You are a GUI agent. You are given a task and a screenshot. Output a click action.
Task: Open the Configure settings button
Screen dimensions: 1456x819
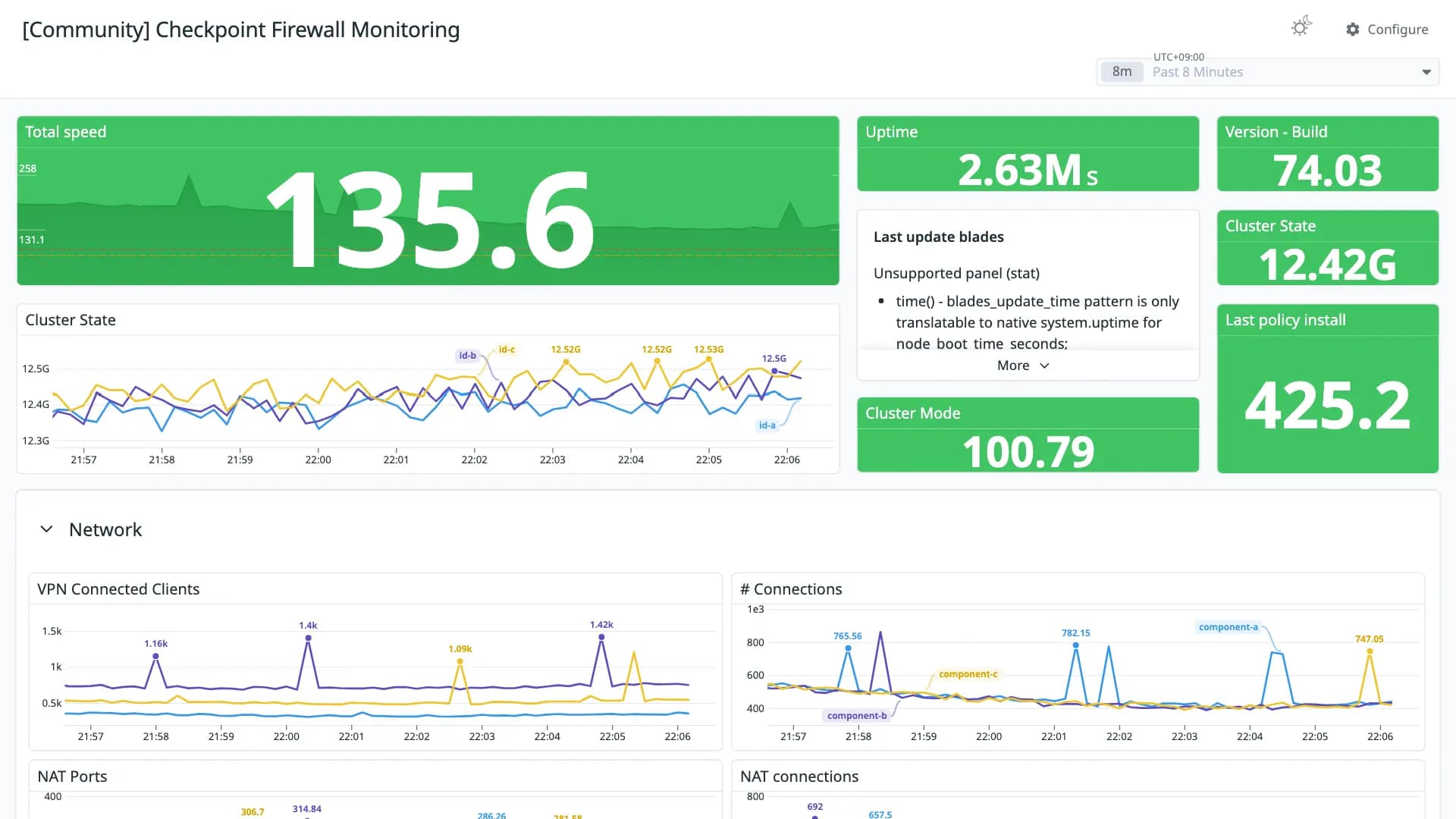tap(1387, 30)
